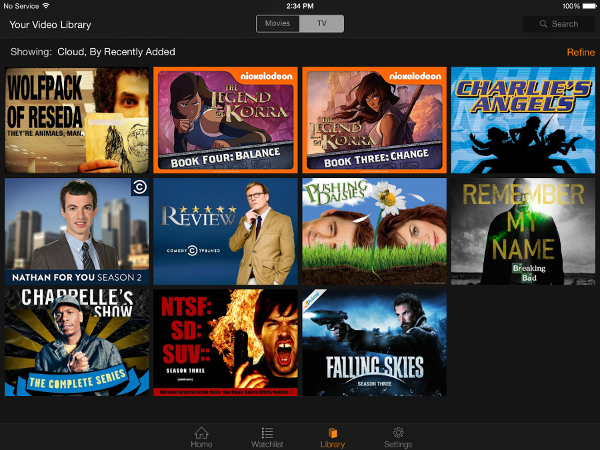The width and height of the screenshot is (600, 450).
Task: Choose Nathan For You Season 2
Action: 76,232
